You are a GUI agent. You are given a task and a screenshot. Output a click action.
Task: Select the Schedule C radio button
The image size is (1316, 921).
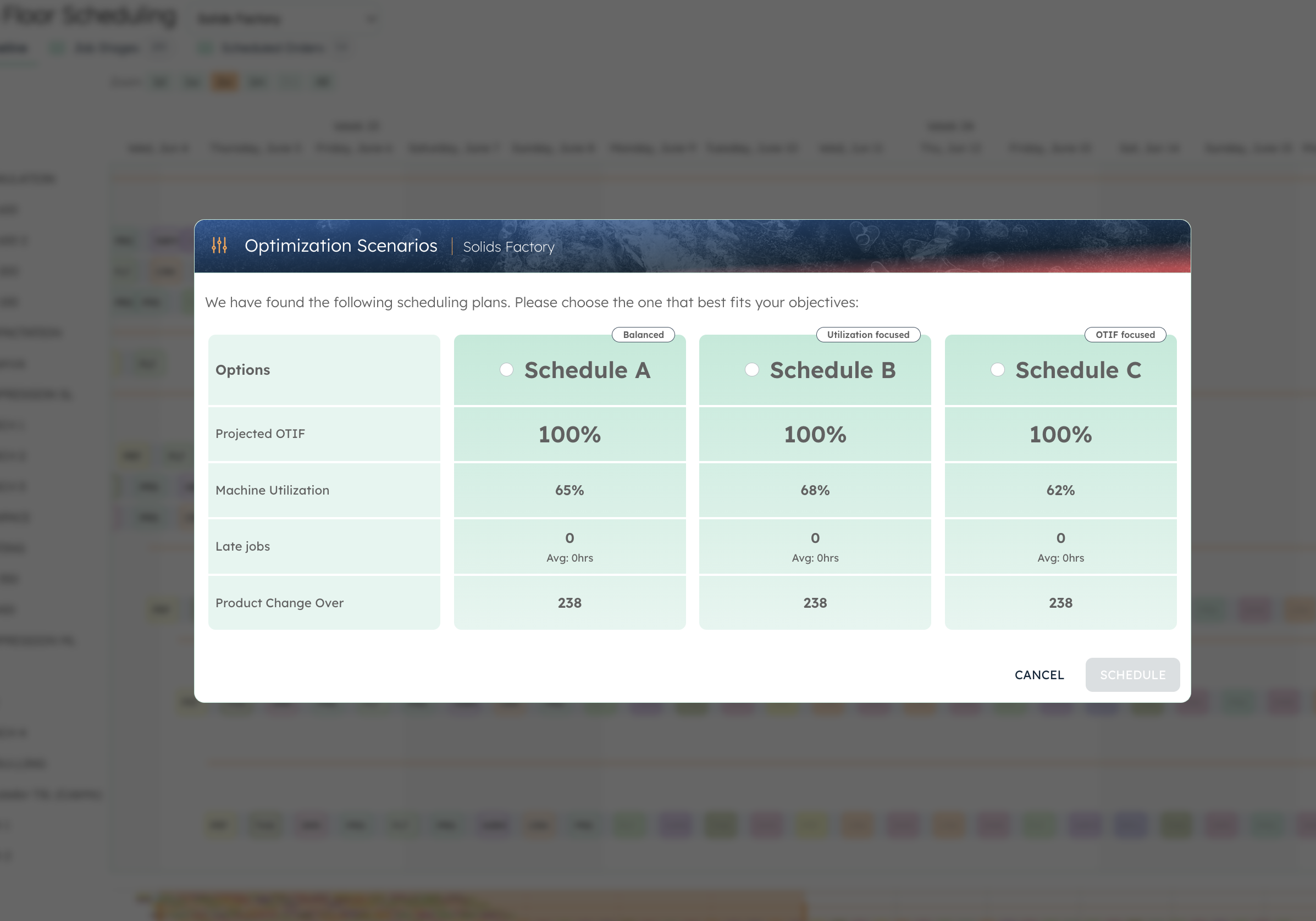997,370
